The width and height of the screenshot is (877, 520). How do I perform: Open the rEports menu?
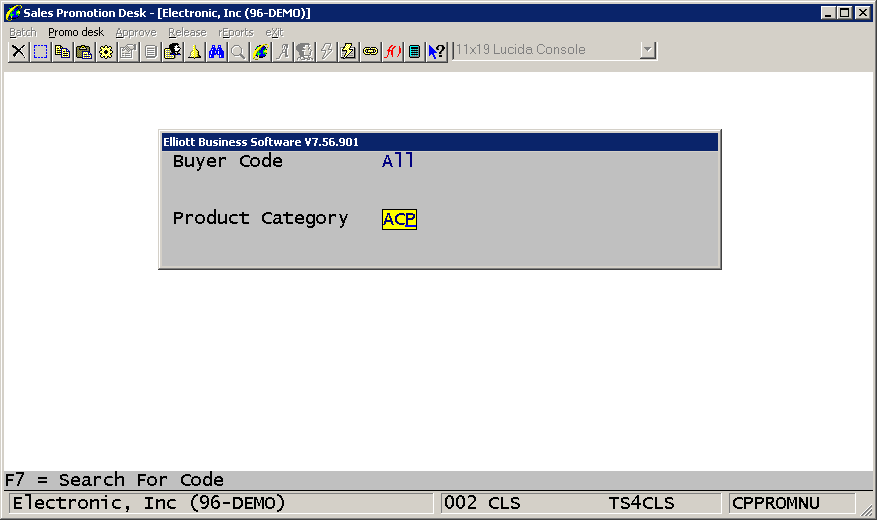click(x=236, y=32)
